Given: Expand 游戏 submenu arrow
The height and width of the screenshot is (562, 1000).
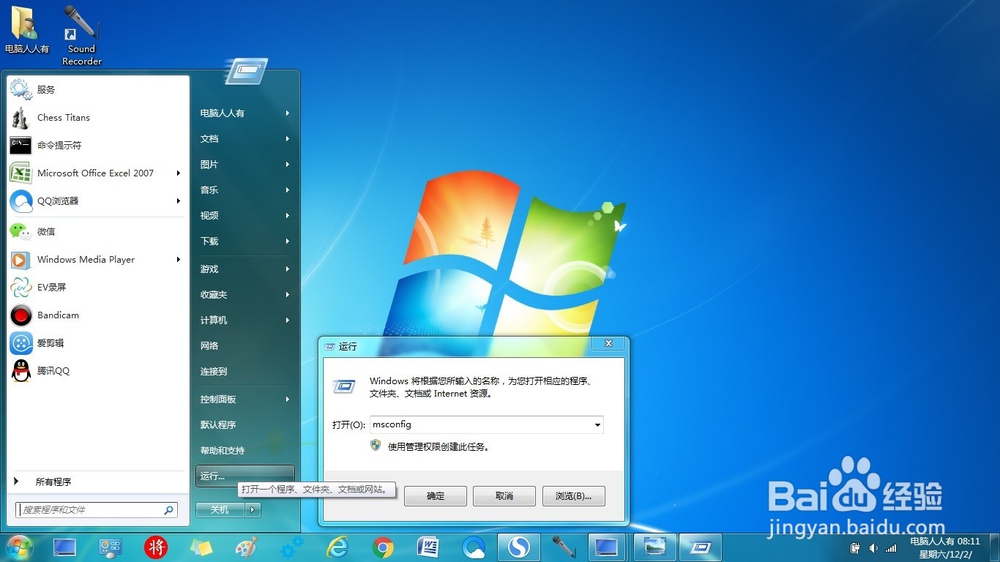Looking at the screenshot, I should point(288,269).
